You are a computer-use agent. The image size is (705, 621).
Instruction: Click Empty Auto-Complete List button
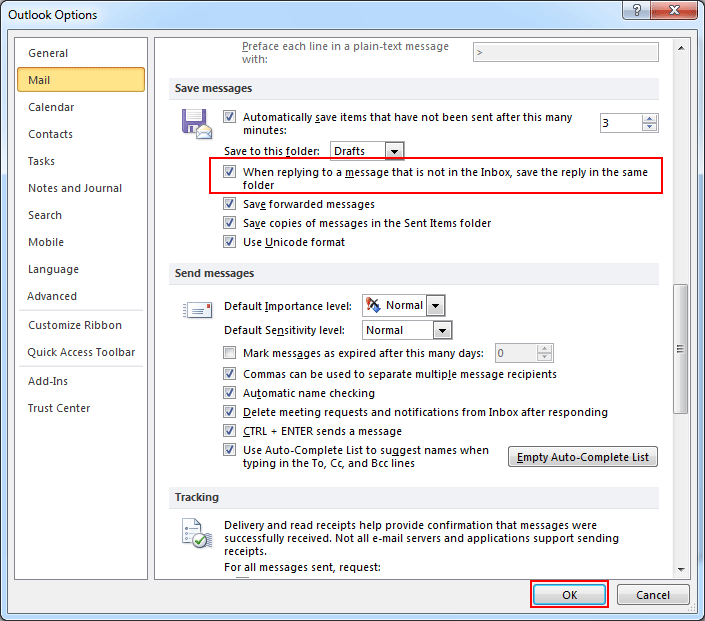583,457
